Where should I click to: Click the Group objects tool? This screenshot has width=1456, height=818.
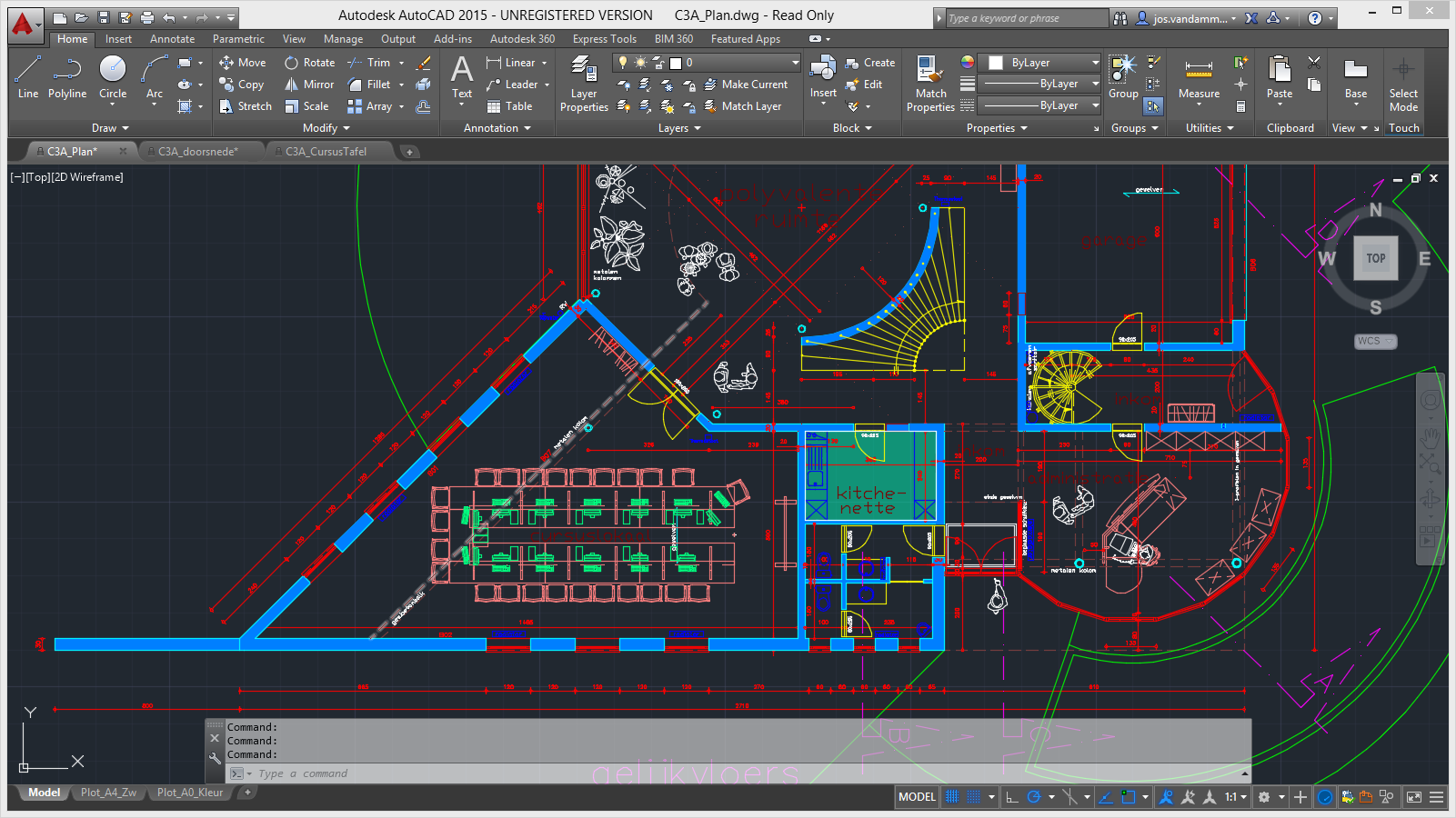pos(1123,76)
